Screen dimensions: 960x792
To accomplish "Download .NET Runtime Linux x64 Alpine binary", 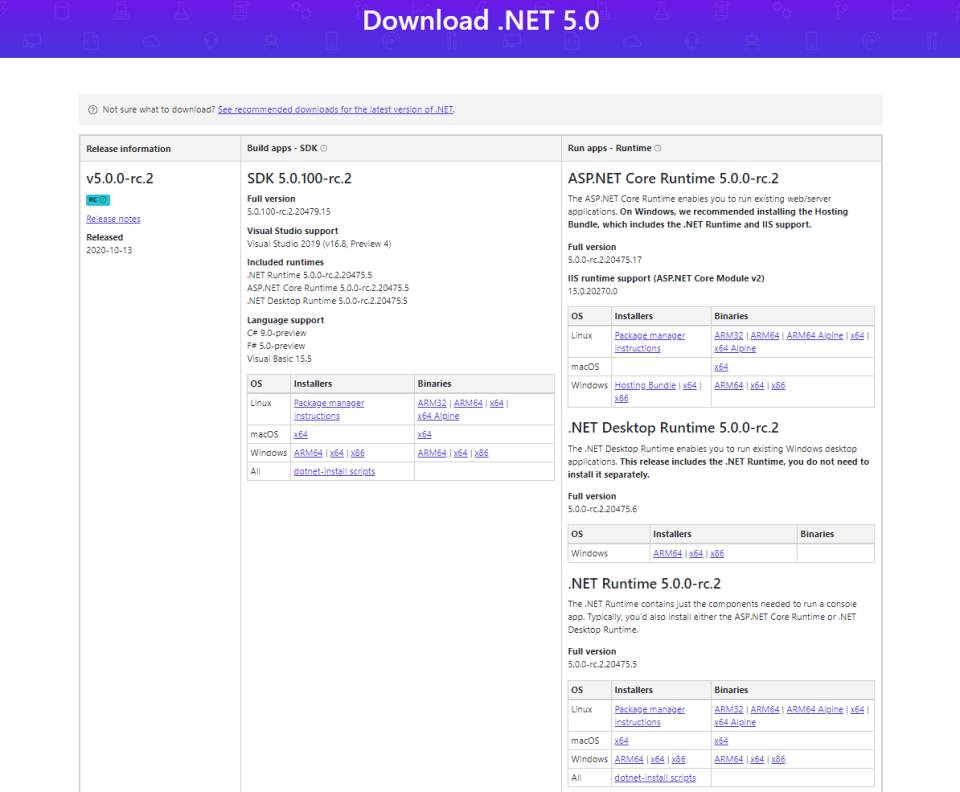I will coord(735,722).
